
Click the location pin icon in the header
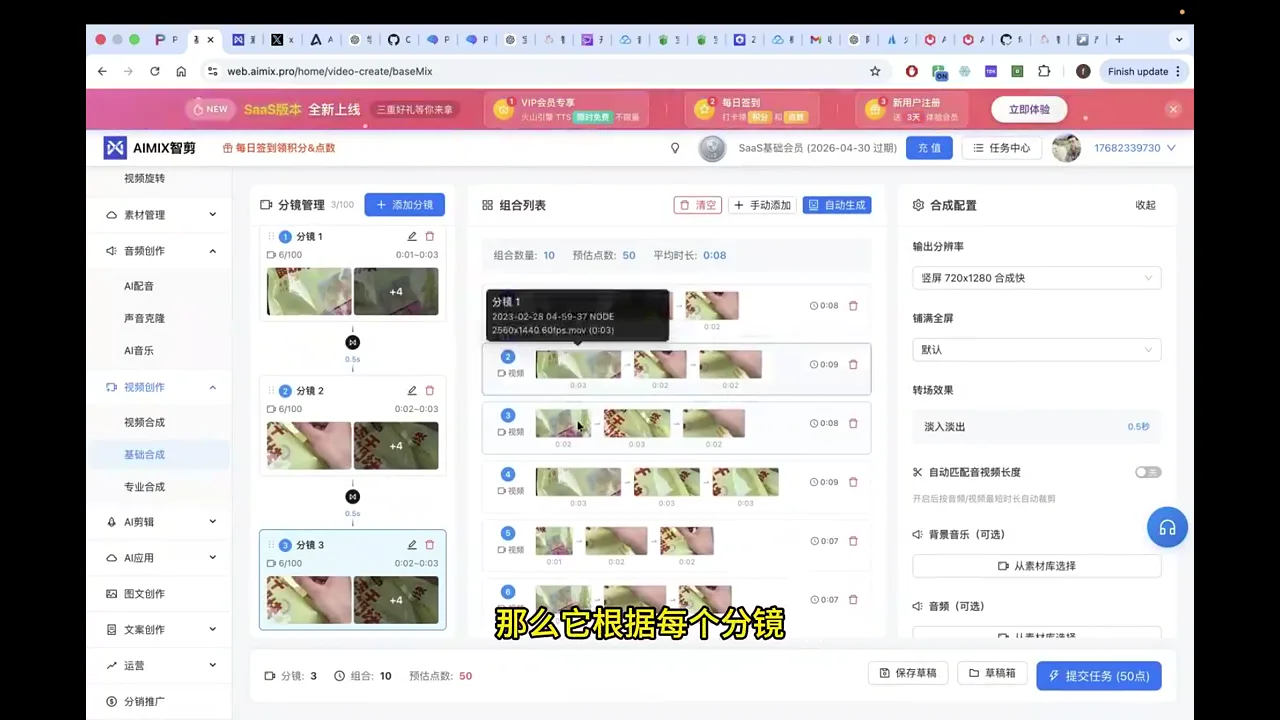(x=675, y=148)
